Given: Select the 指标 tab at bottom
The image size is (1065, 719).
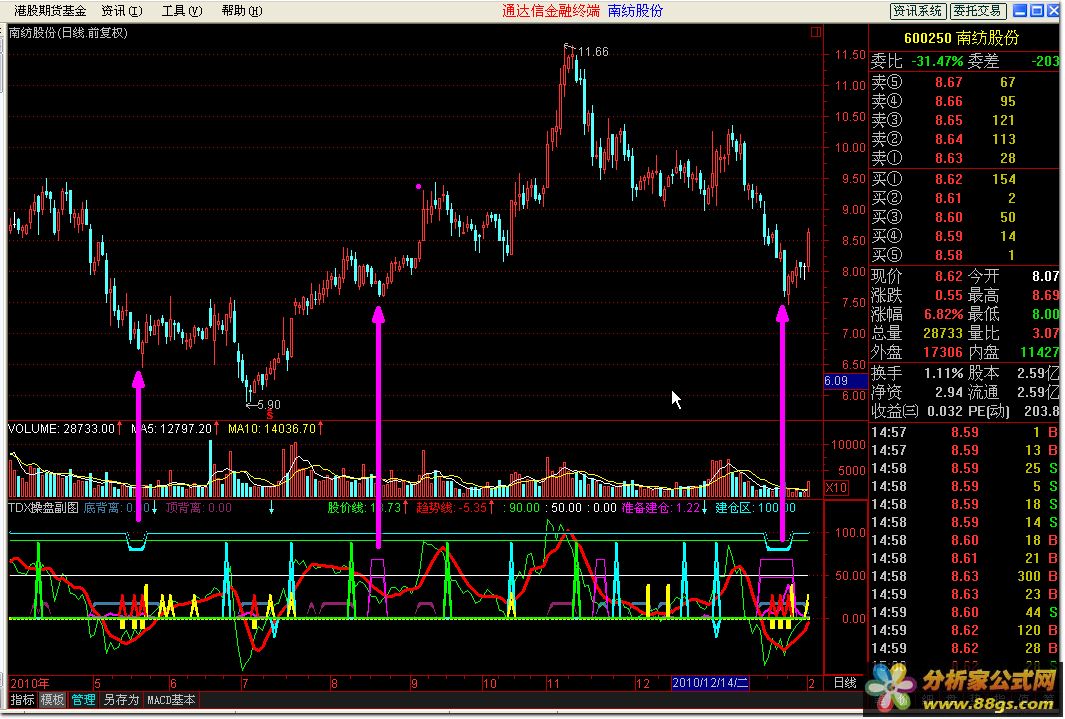Looking at the screenshot, I should click(22, 699).
